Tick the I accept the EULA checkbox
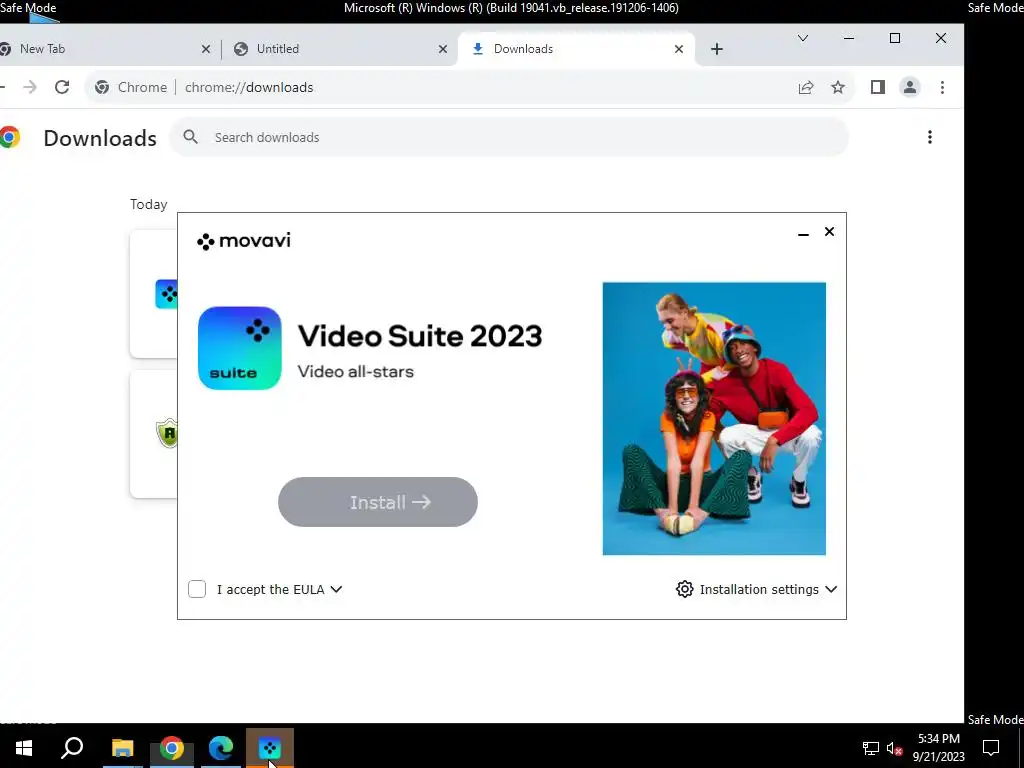 (197, 589)
